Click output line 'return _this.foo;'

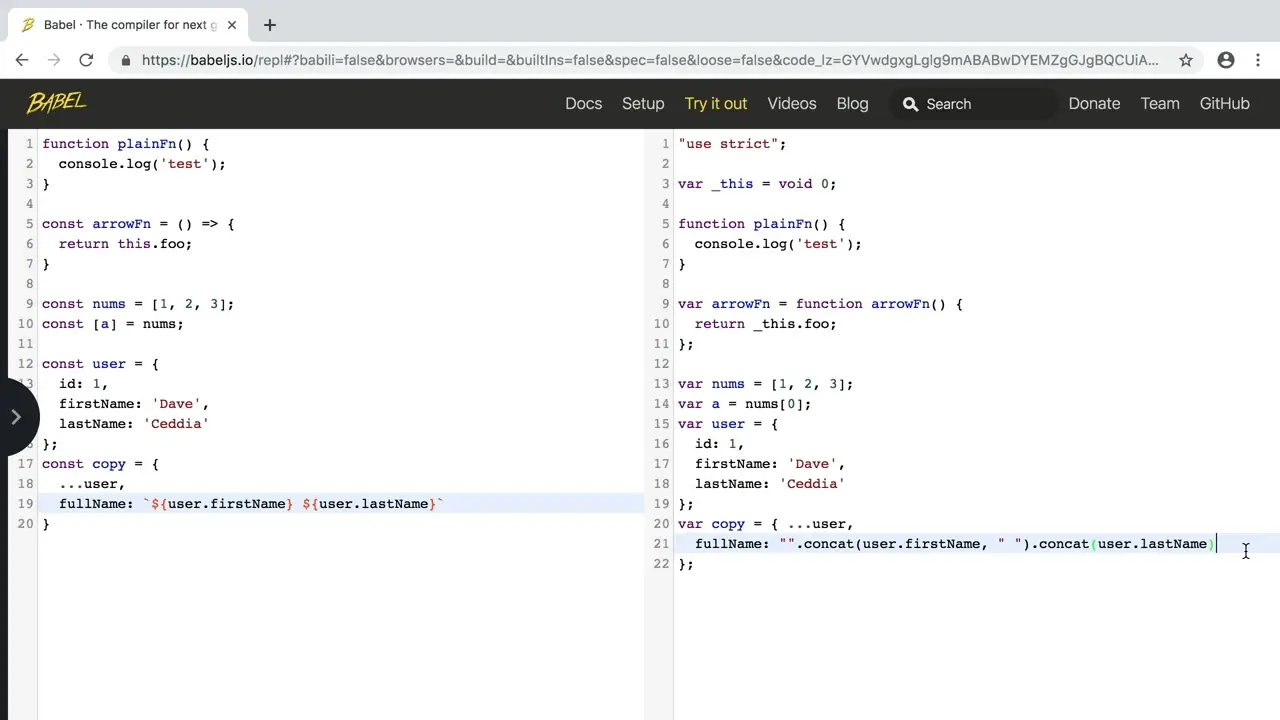click(766, 324)
